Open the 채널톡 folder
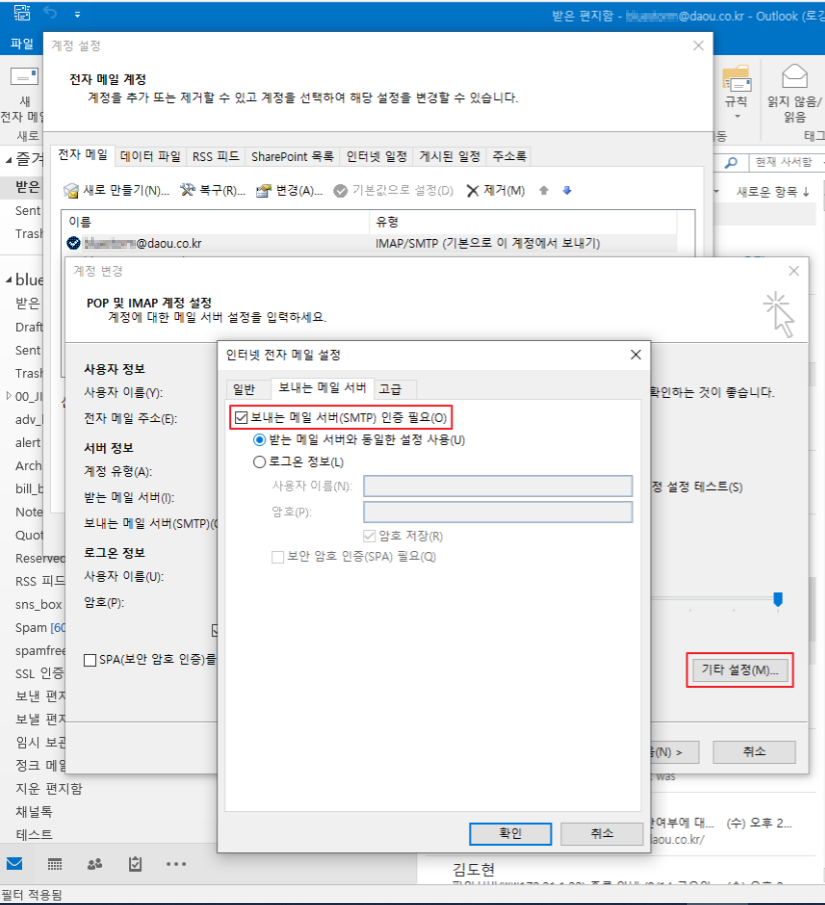This screenshot has height=905, width=825. coord(34,811)
